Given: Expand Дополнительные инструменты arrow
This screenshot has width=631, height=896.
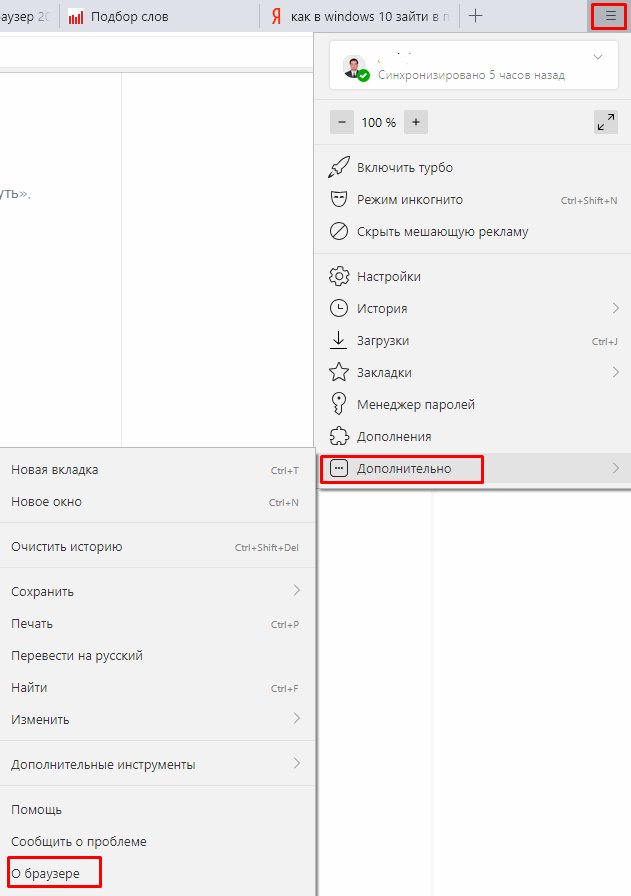Looking at the screenshot, I should pyautogui.click(x=297, y=763).
